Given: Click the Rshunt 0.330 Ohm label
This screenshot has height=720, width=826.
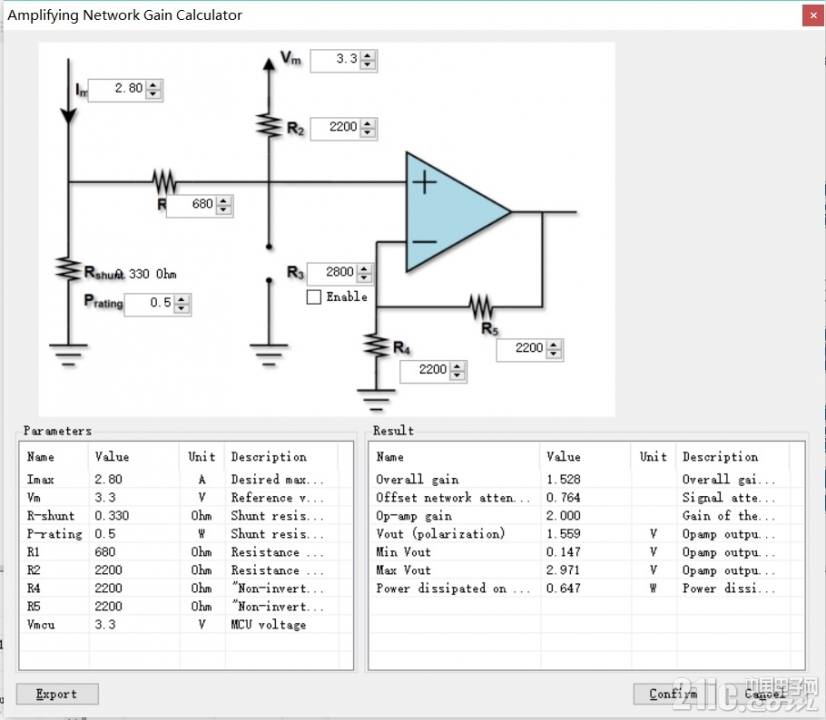Looking at the screenshot, I should coord(130,273).
